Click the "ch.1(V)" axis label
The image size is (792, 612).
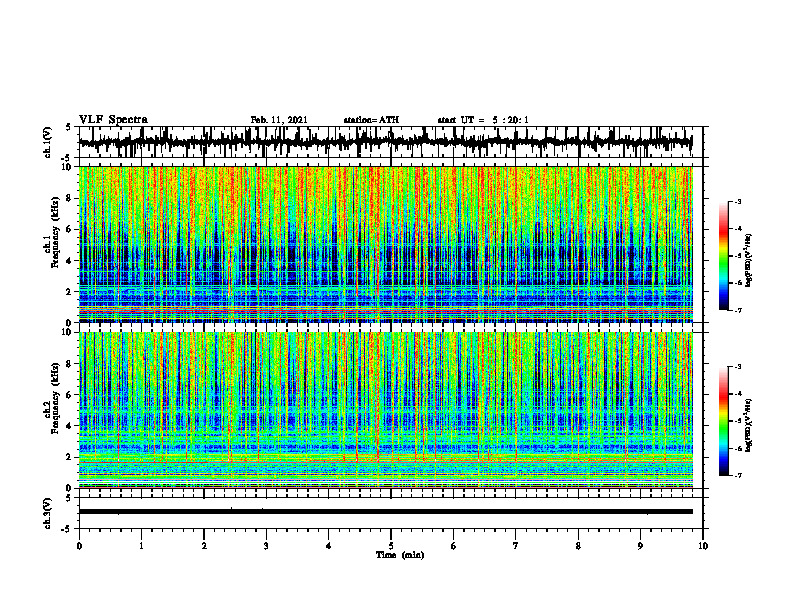coord(47,142)
